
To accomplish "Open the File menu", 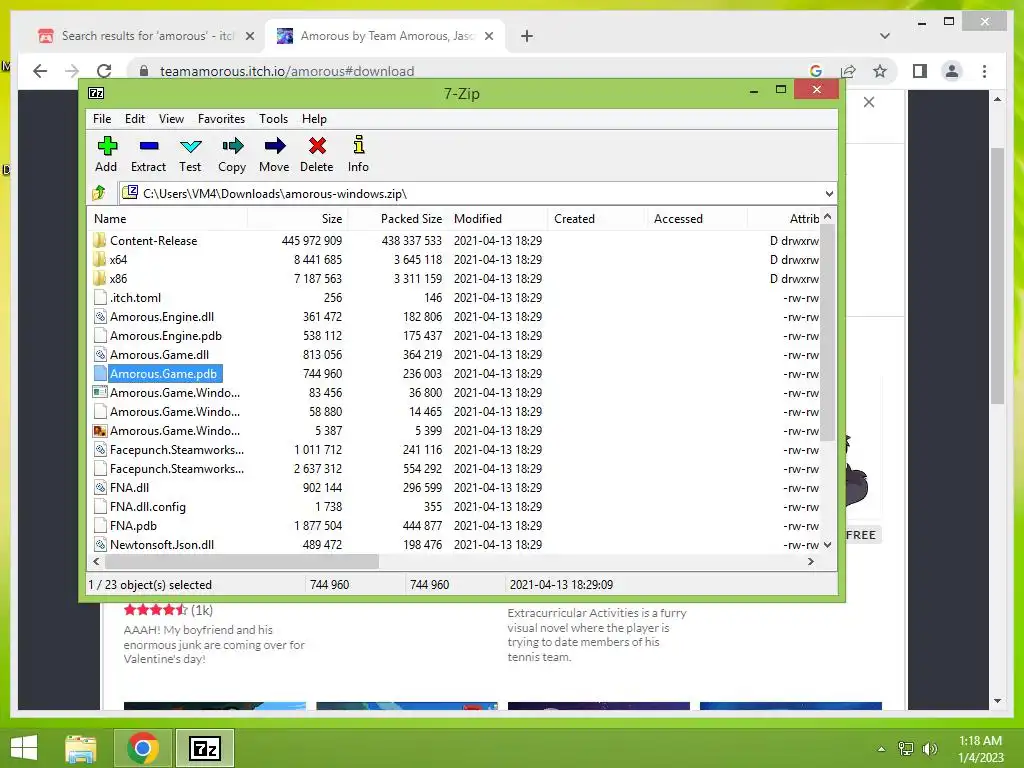I will point(102,119).
